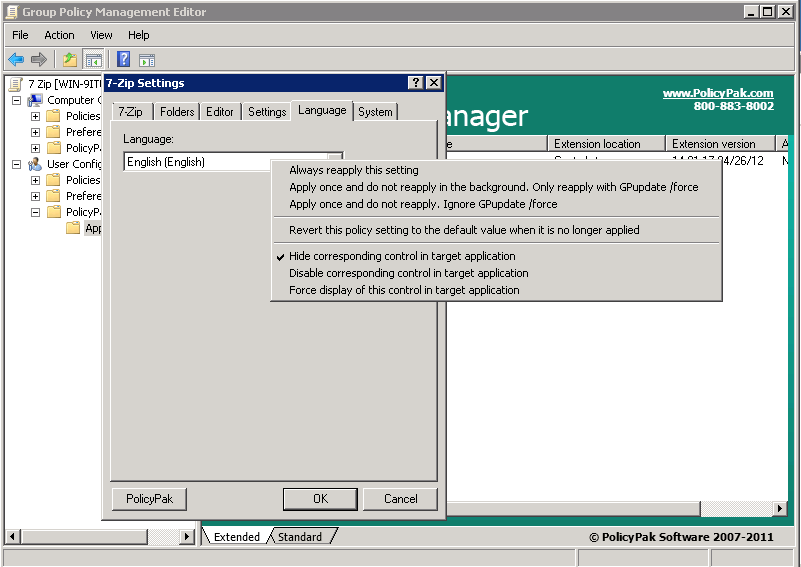Click the Forward arrow toolbar icon
This screenshot has height=567, width=801.
(39, 60)
